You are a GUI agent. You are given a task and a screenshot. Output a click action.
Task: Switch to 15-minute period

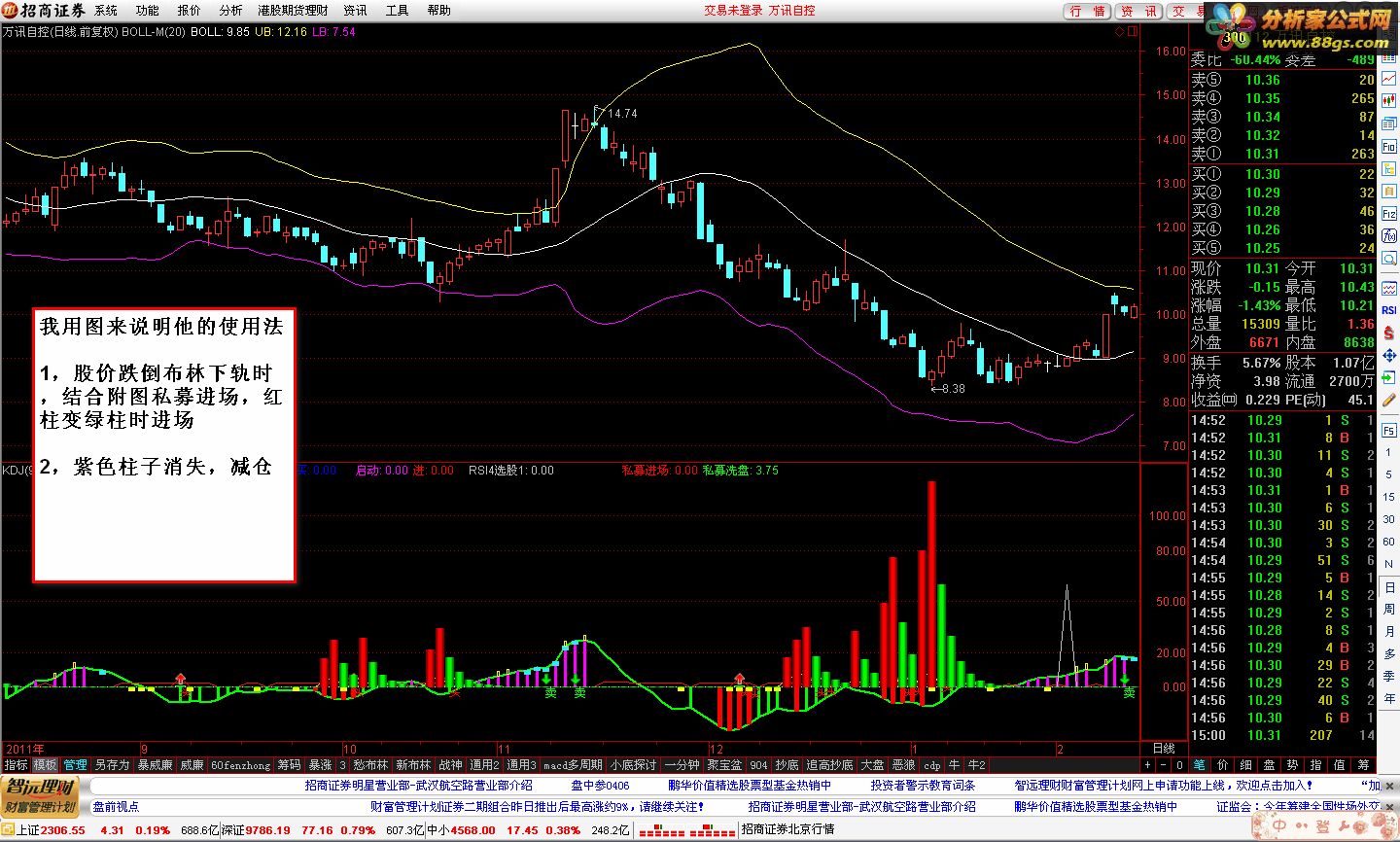point(1389,497)
